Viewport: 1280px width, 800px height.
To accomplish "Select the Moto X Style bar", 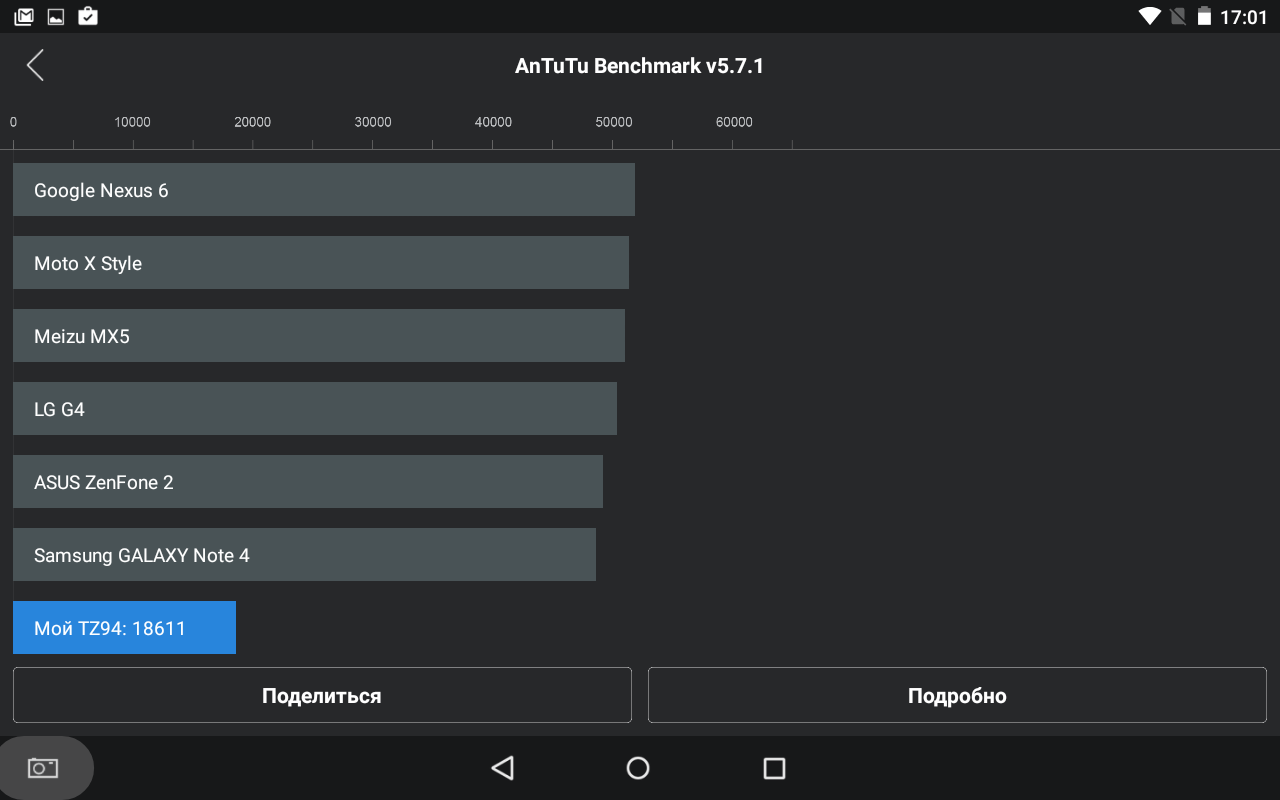I will click(321, 263).
